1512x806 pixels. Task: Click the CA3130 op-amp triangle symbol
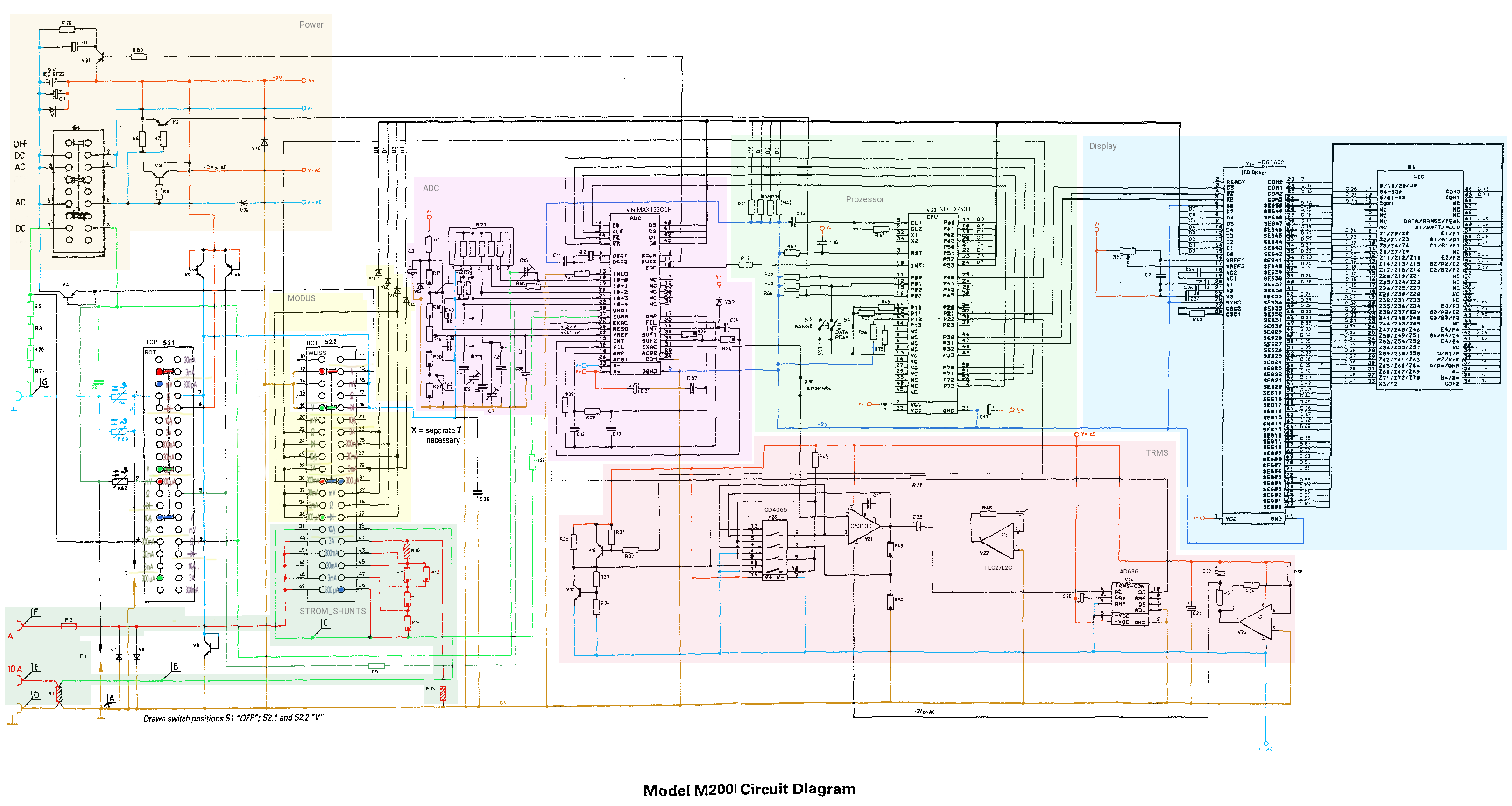tap(864, 527)
